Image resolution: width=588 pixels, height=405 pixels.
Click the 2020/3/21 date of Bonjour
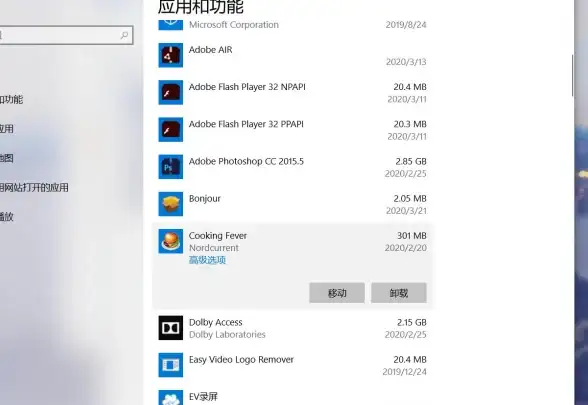[406, 211]
